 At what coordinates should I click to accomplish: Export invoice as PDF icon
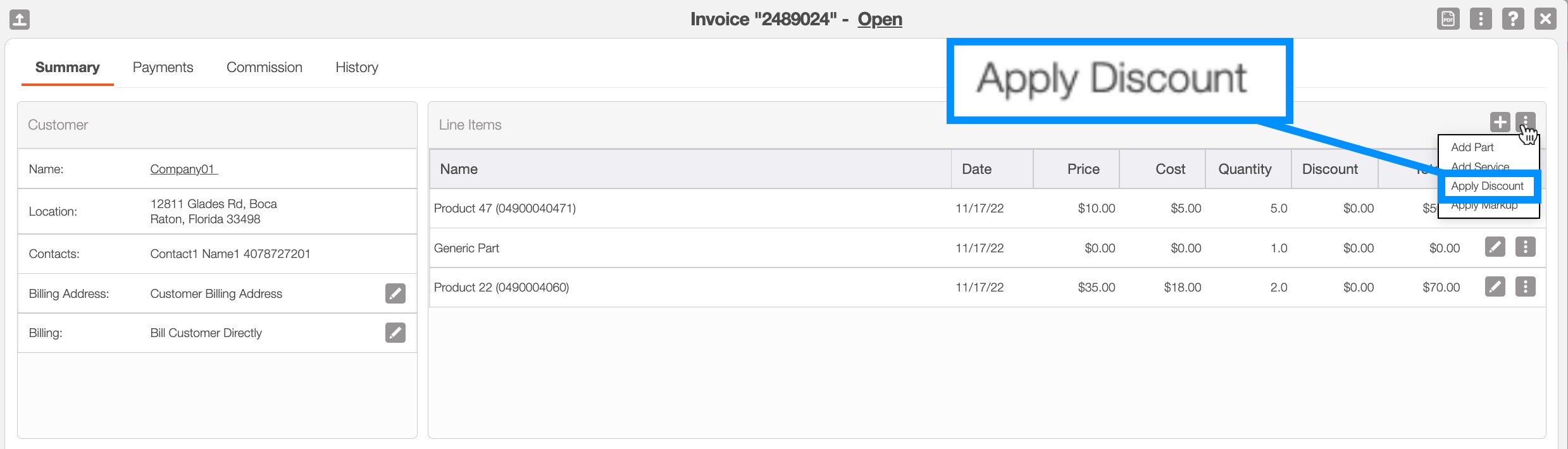(1448, 19)
